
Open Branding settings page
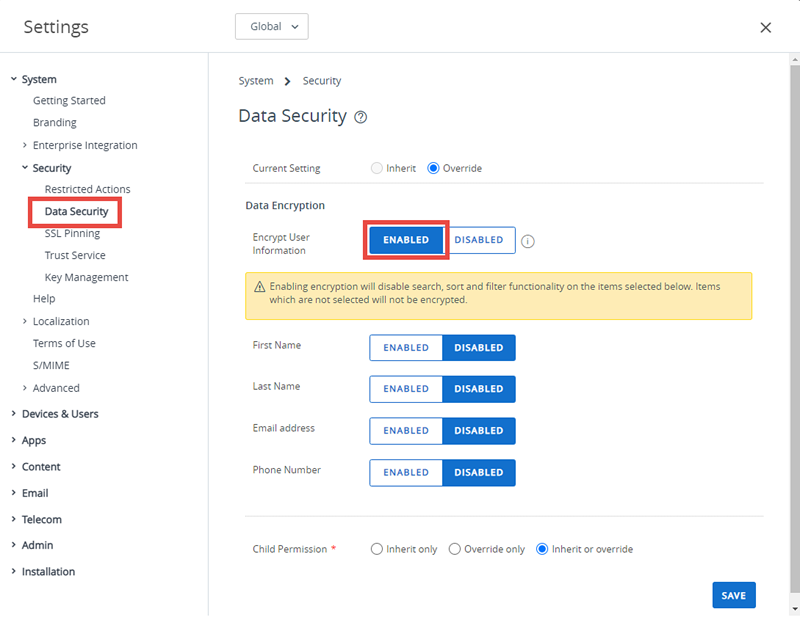click(x=55, y=122)
